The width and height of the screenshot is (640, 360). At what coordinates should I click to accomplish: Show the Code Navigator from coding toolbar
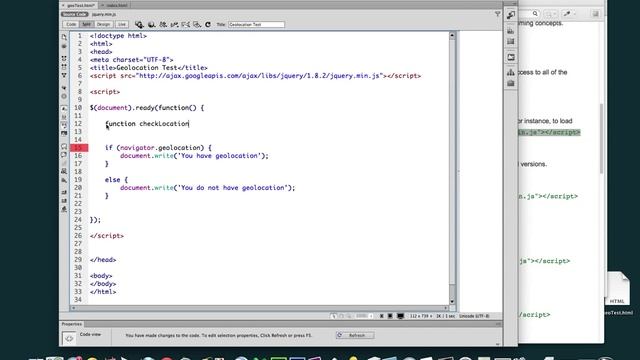tap(64, 46)
